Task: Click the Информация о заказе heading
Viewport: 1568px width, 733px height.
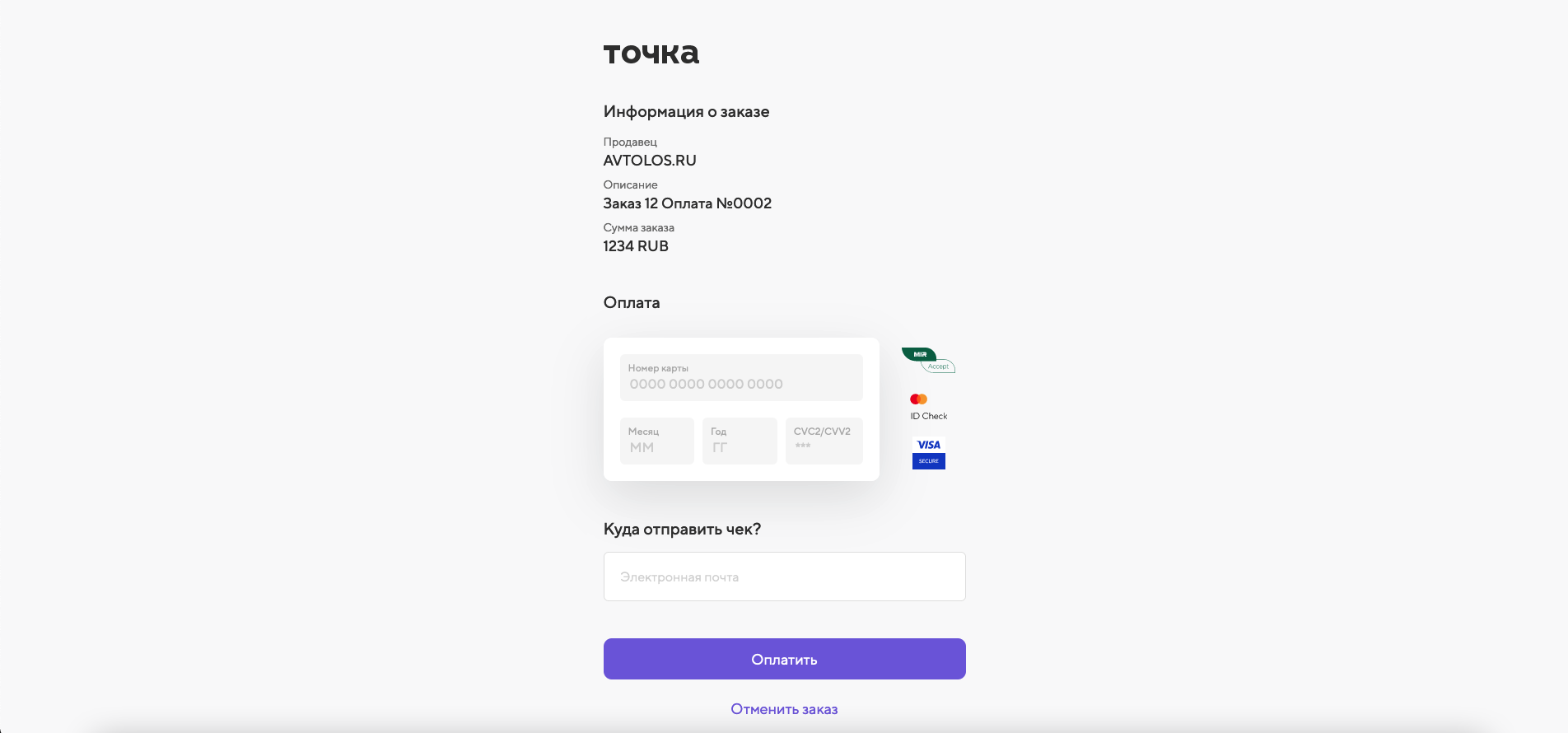Action: coord(686,112)
